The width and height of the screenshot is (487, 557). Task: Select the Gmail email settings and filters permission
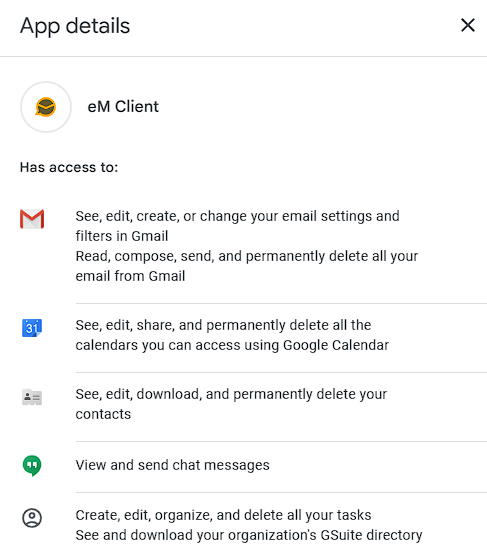pyautogui.click(x=237, y=226)
